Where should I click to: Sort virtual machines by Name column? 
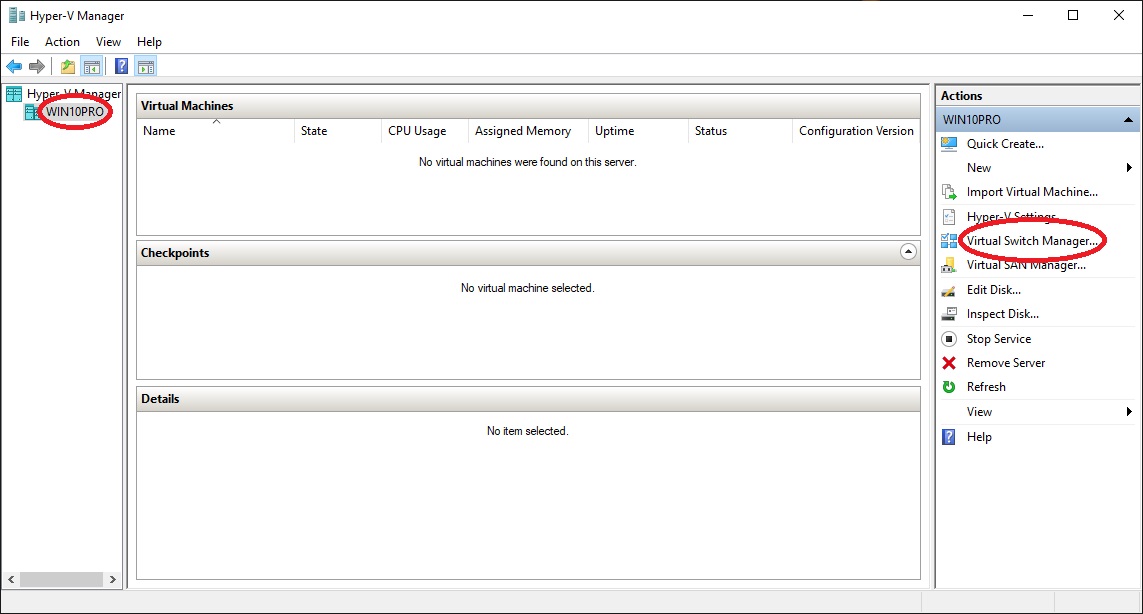click(x=216, y=131)
